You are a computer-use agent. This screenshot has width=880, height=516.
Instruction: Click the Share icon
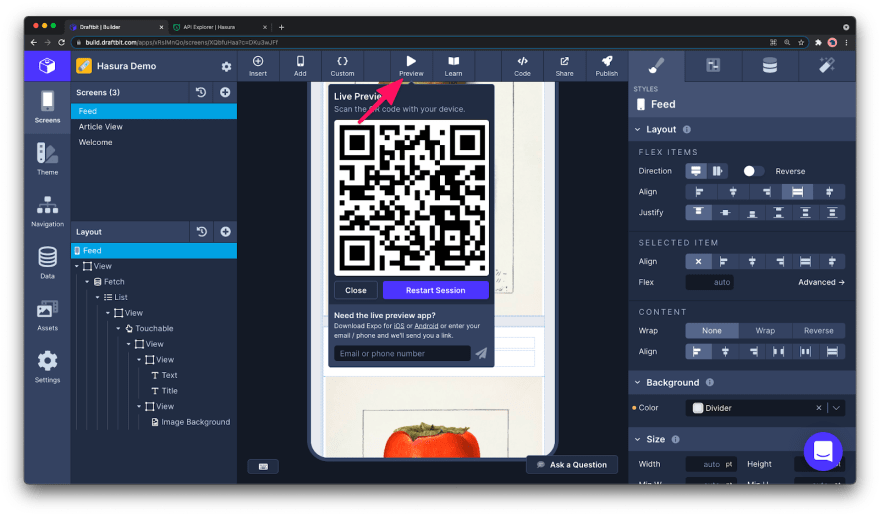click(564, 66)
